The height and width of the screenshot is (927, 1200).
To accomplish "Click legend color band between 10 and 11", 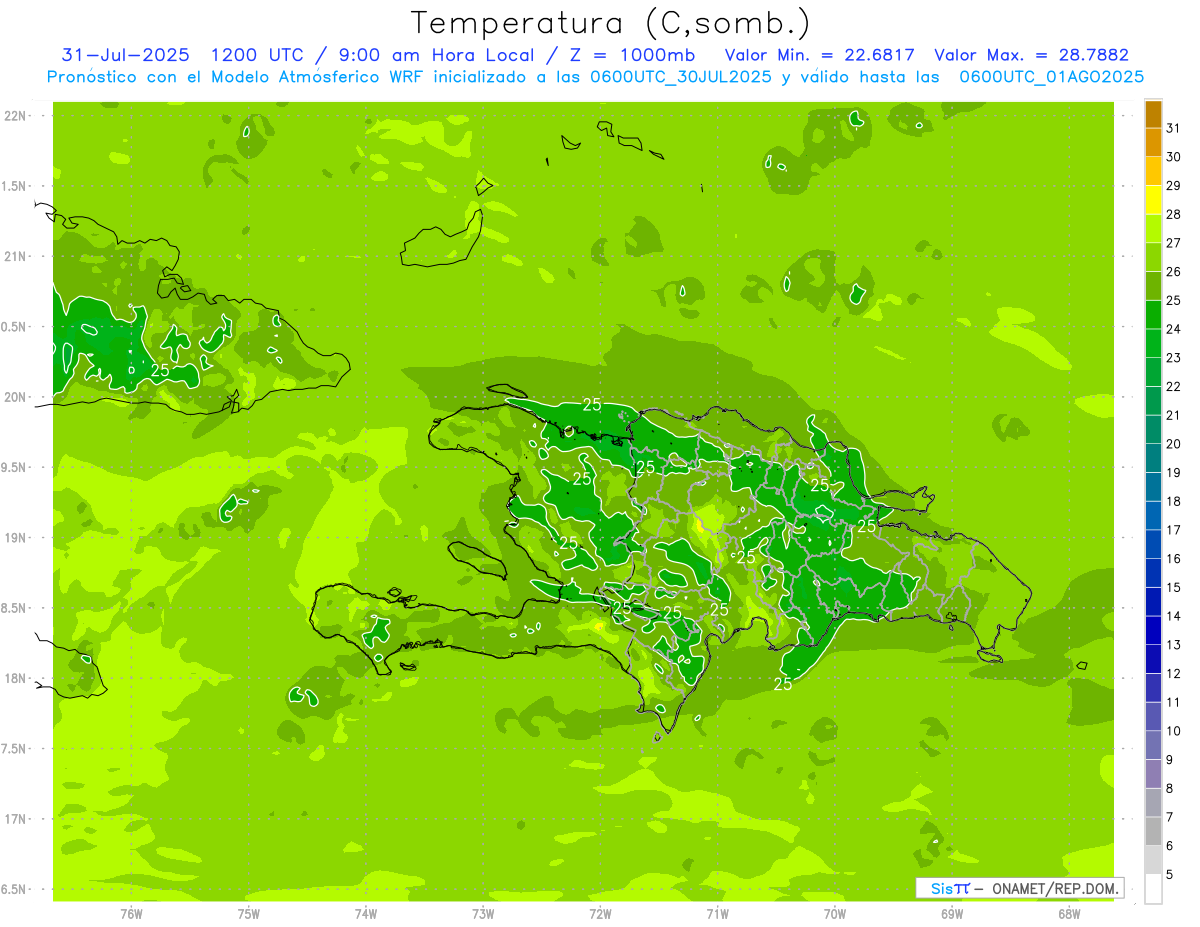I will (x=1153, y=716).
